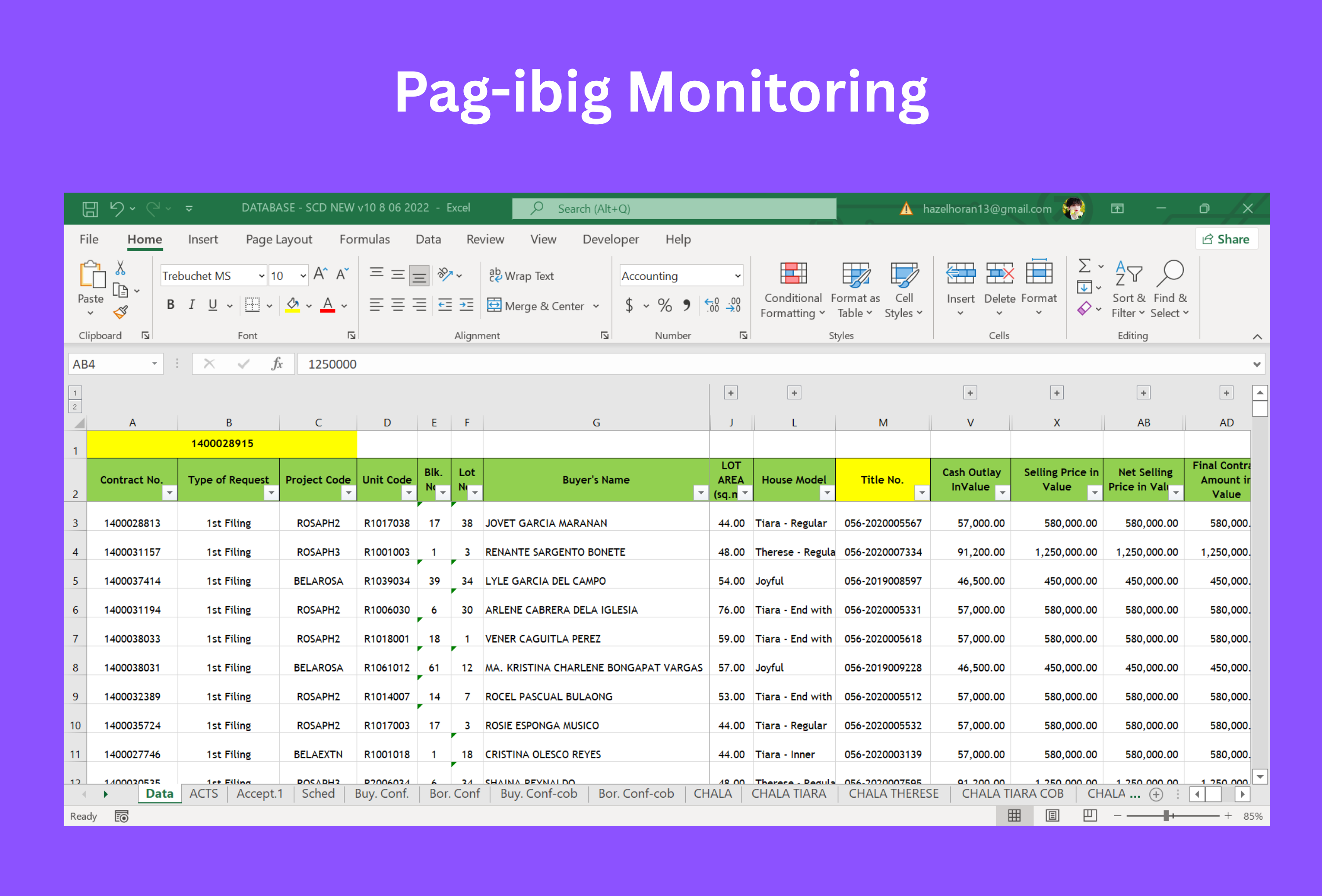Toggle Wrap Text option
This screenshot has height=896, width=1322.
(x=521, y=276)
